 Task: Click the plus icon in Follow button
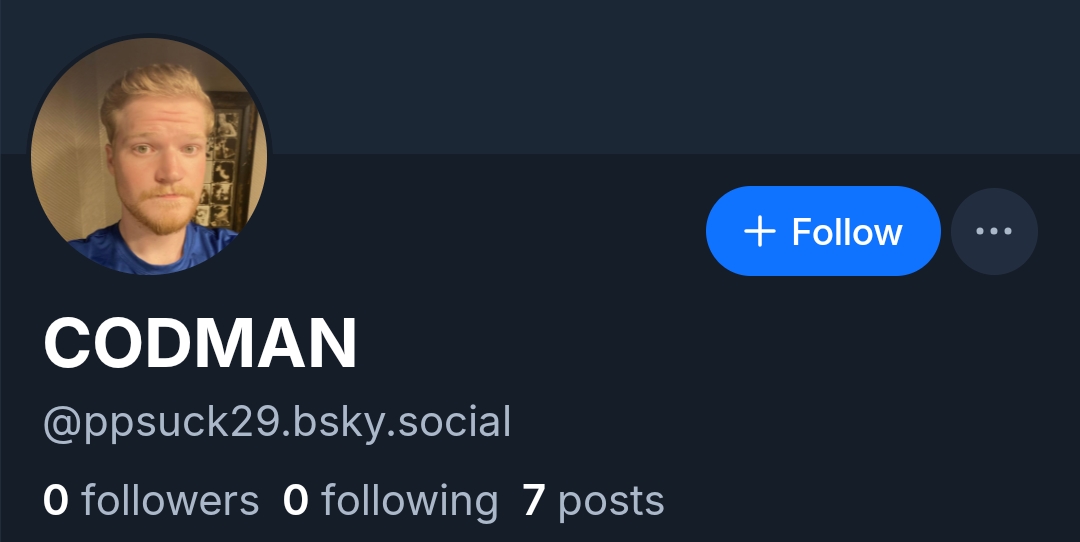click(760, 231)
